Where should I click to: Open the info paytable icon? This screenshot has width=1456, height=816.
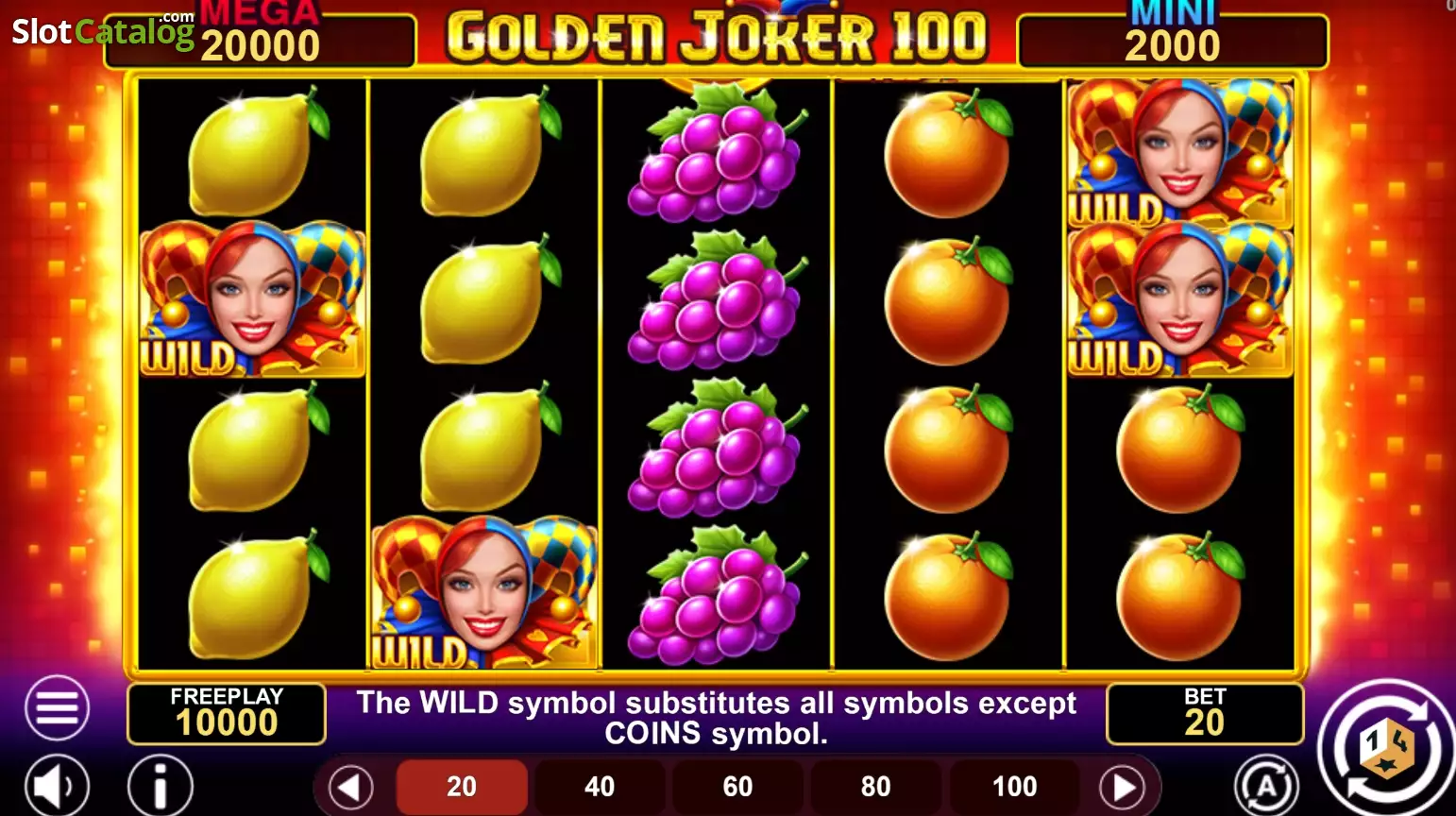point(161,786)
